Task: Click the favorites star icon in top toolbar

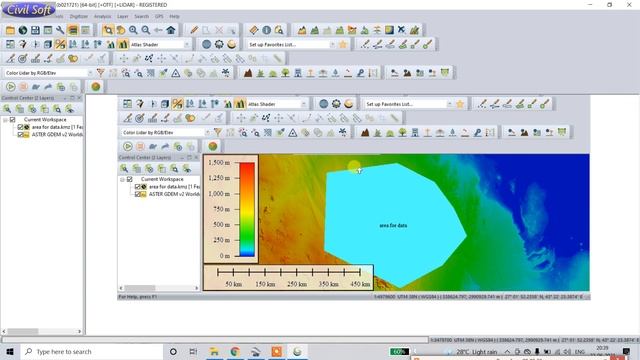Action: tap(343, 44)
